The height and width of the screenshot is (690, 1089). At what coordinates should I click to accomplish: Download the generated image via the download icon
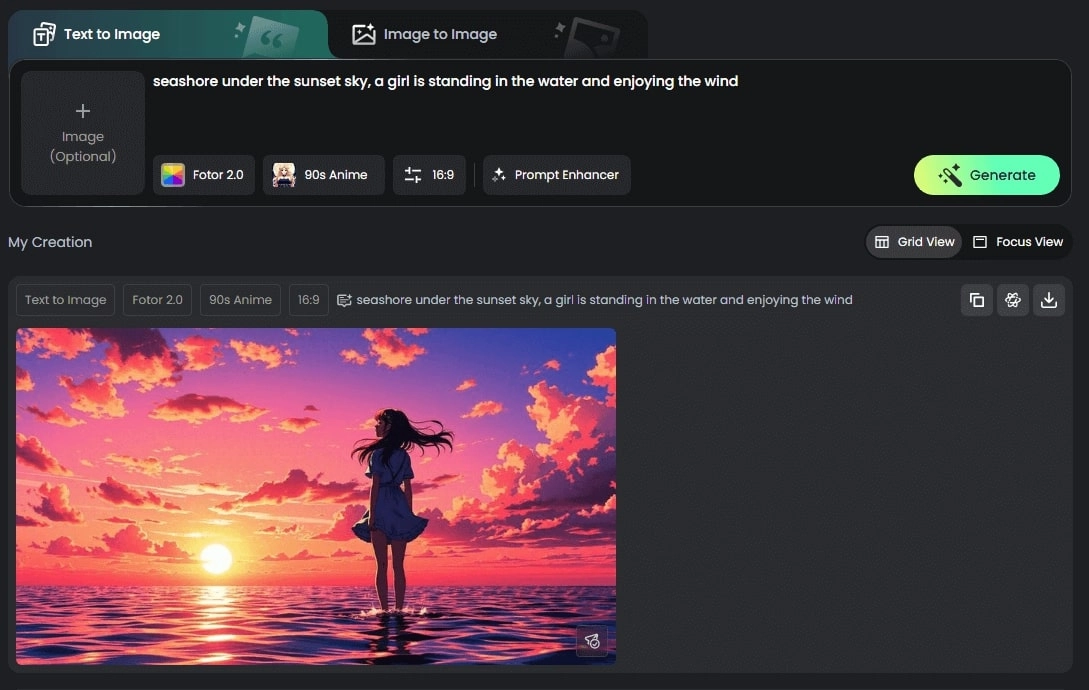click(1049, 299)
